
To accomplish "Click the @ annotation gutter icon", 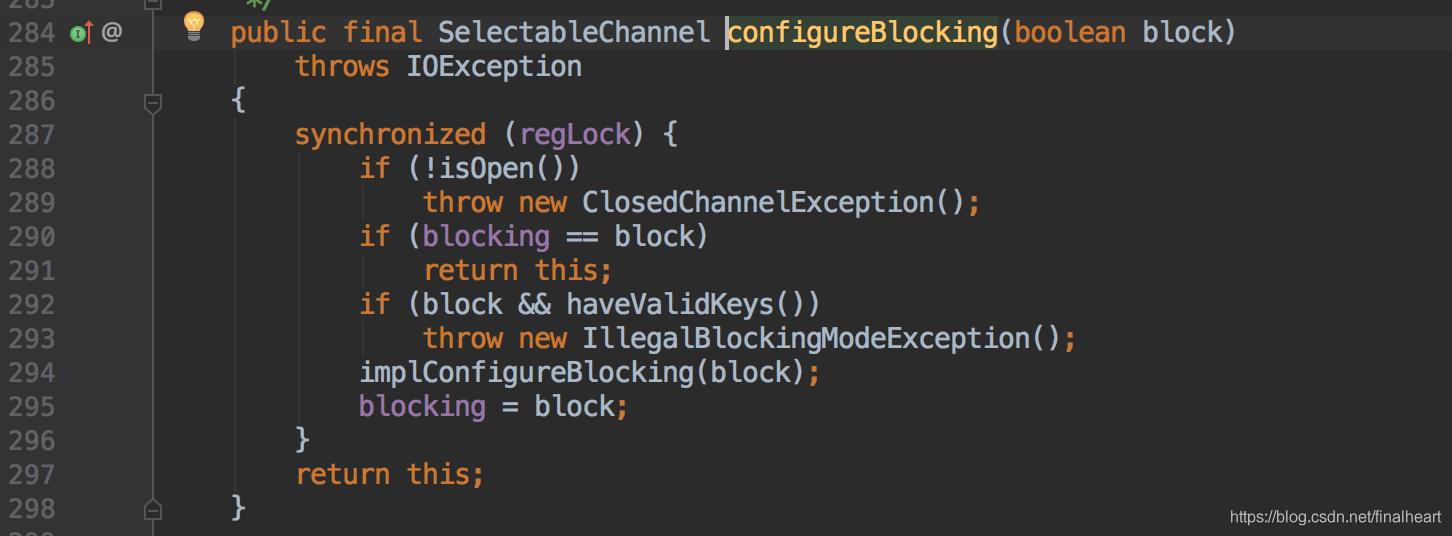I will [112, 33].
